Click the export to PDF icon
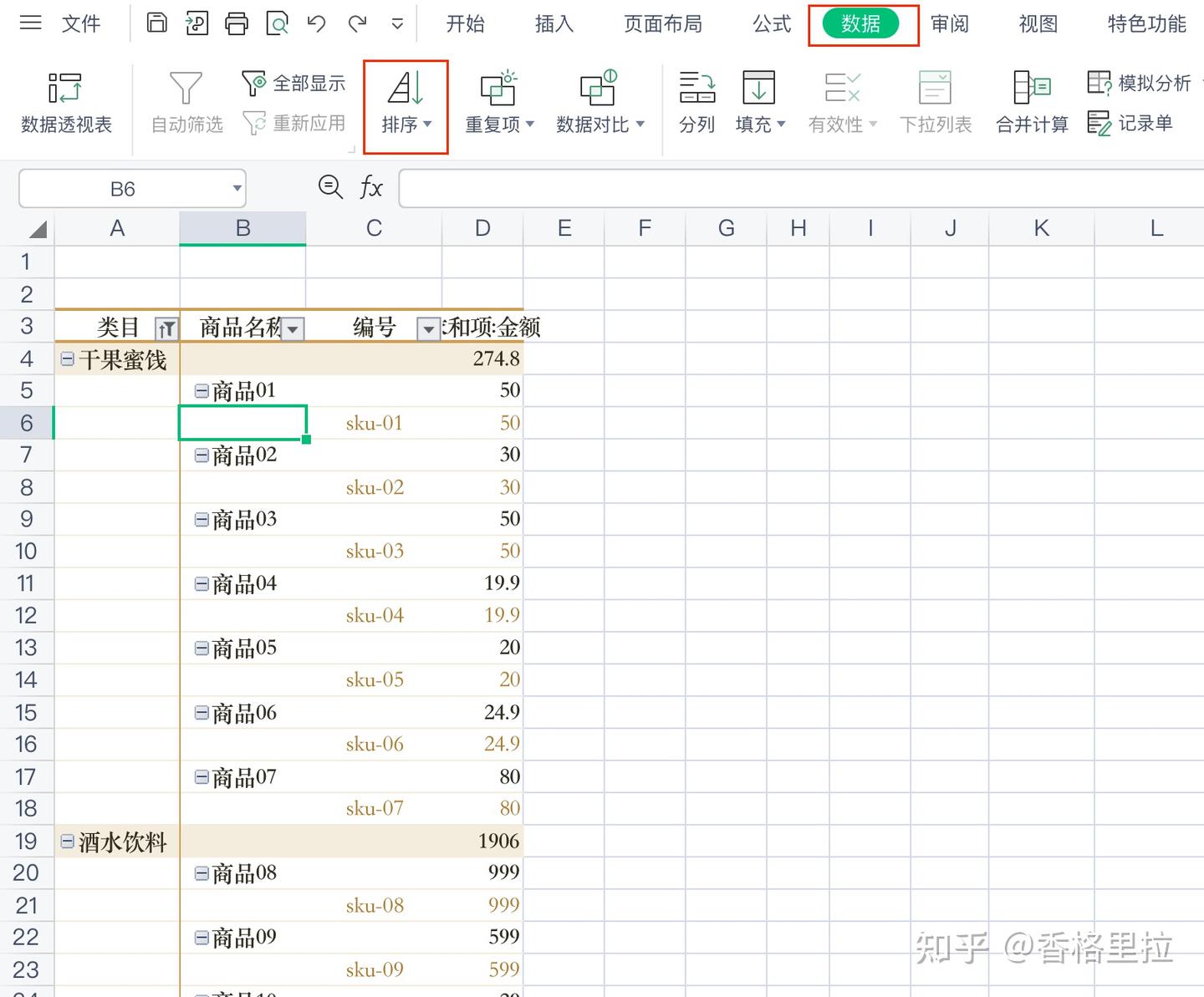The image size is (1204, 997). [x=196, y=23]
